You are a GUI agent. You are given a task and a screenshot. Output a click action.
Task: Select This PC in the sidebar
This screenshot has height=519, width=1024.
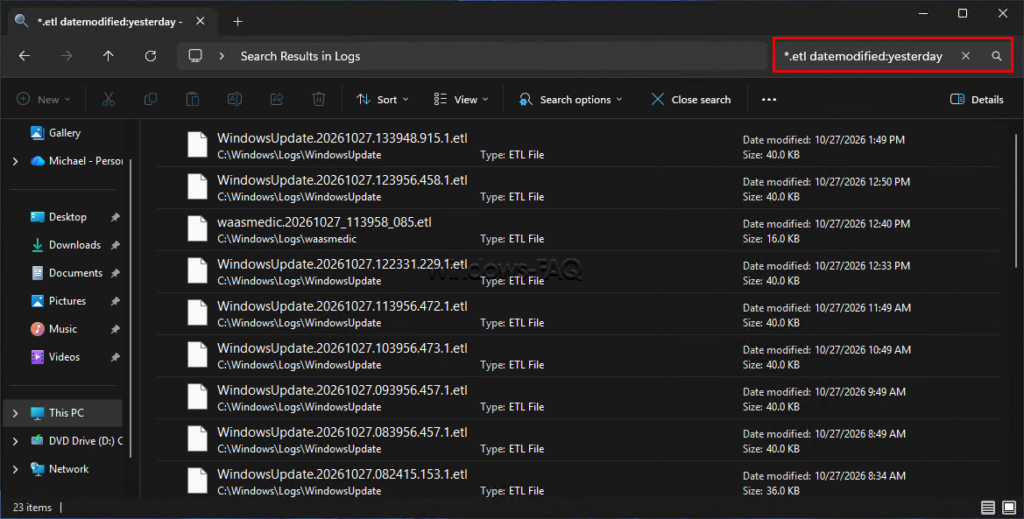[x=63, y=413]
